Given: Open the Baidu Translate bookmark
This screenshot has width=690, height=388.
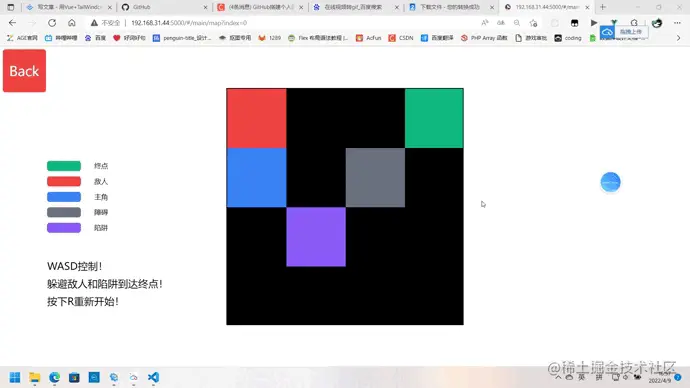Looking at the screenshot, I should click(437, 38).
